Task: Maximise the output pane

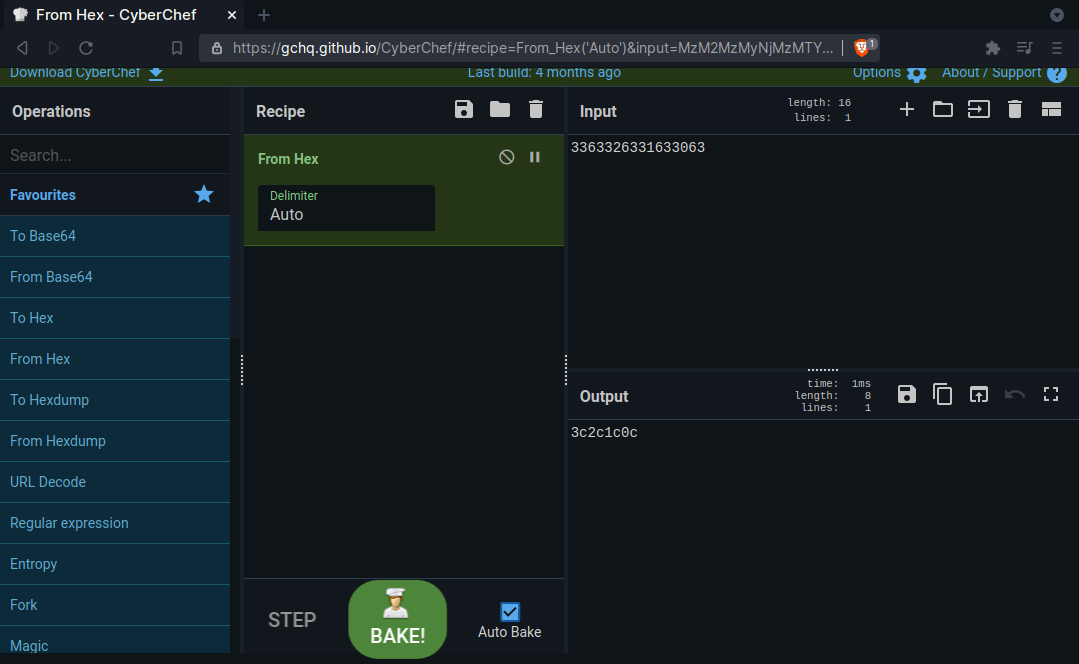Action: pos(1051,394)
